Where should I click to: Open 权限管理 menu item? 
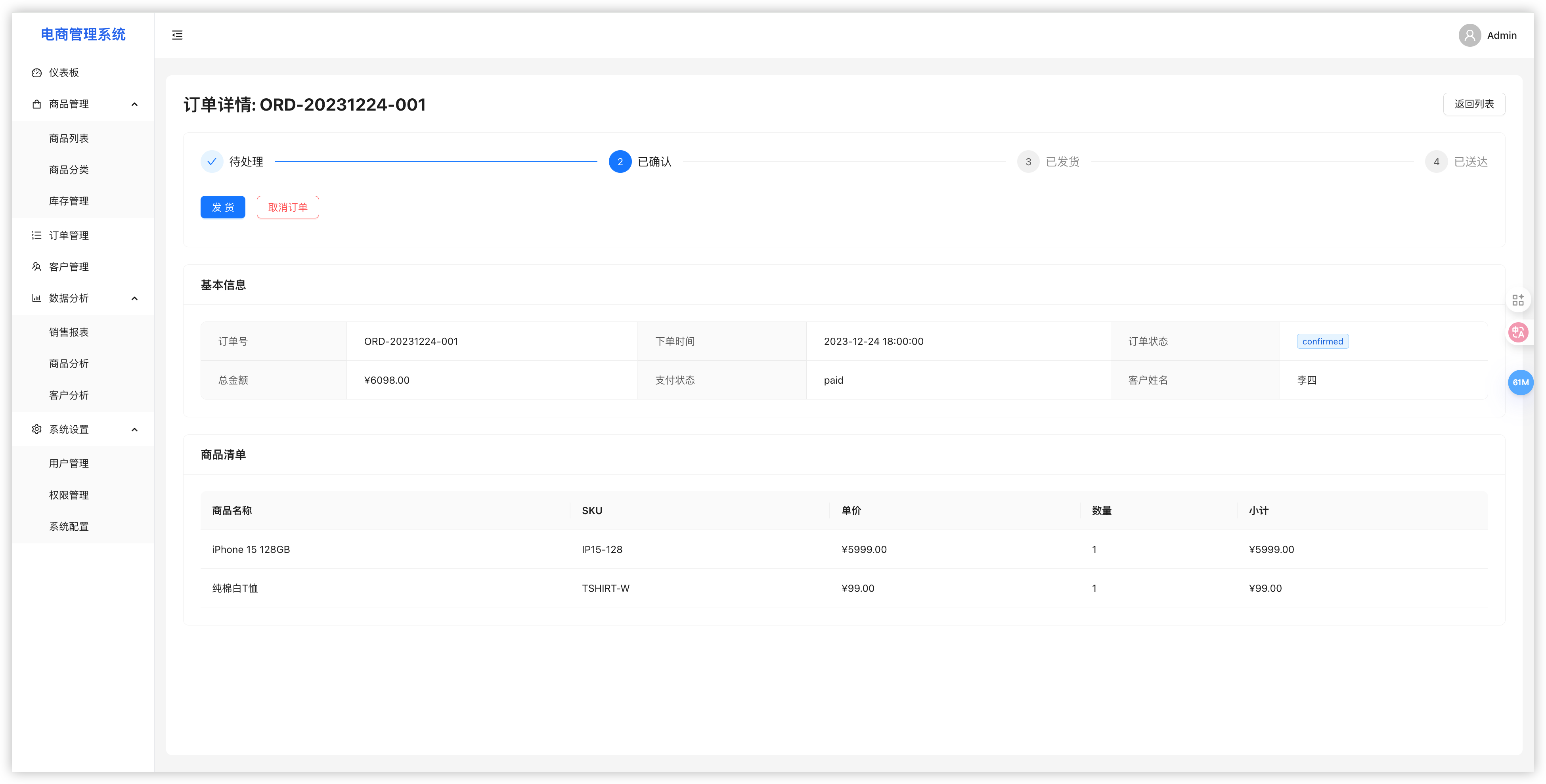point(69,495)
